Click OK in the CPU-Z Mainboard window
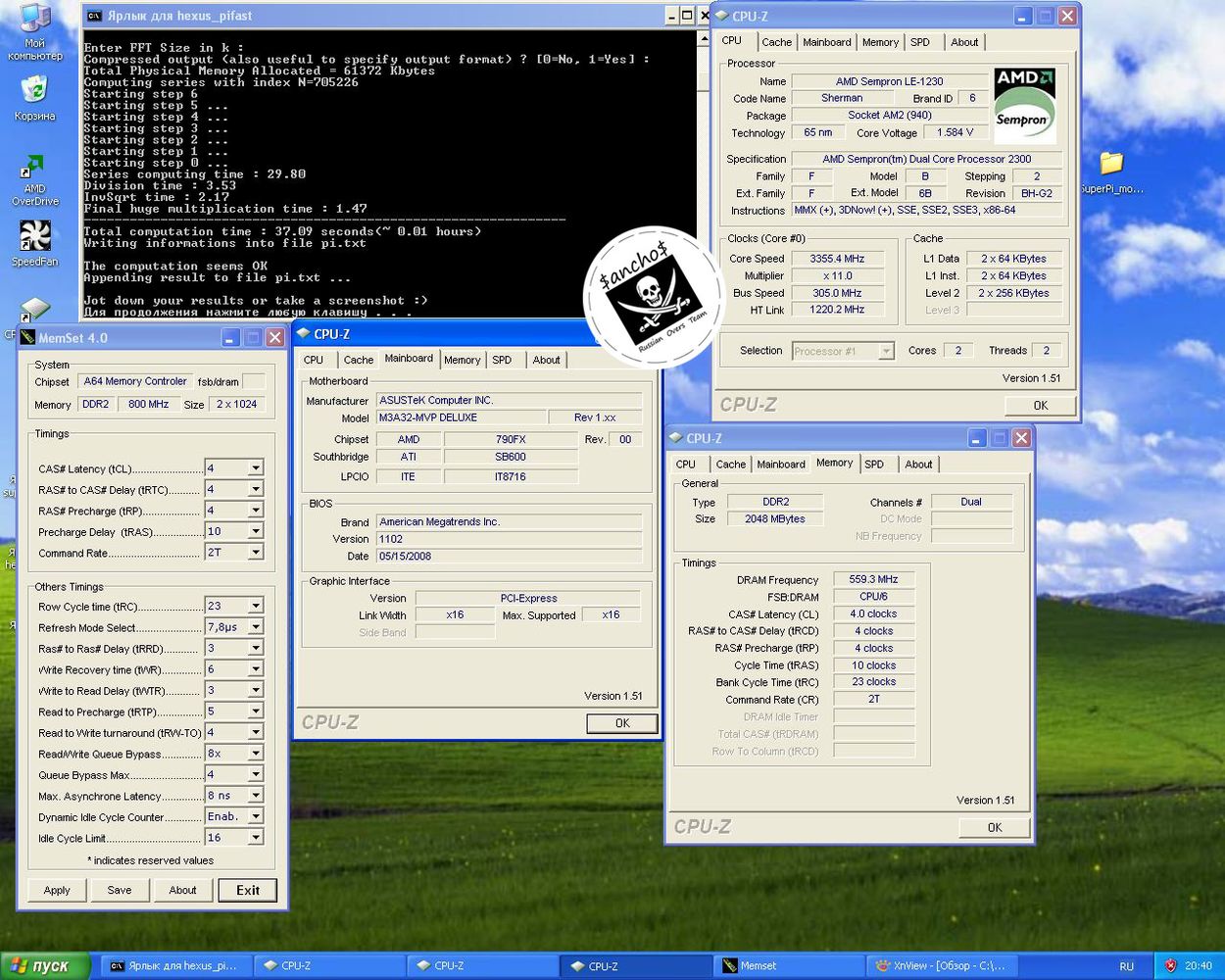 (x=622, y=722)
